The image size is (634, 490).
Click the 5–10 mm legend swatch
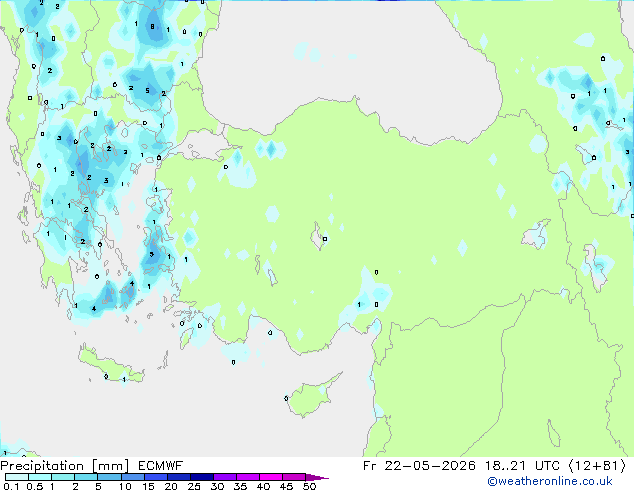(x=109, y=477)
